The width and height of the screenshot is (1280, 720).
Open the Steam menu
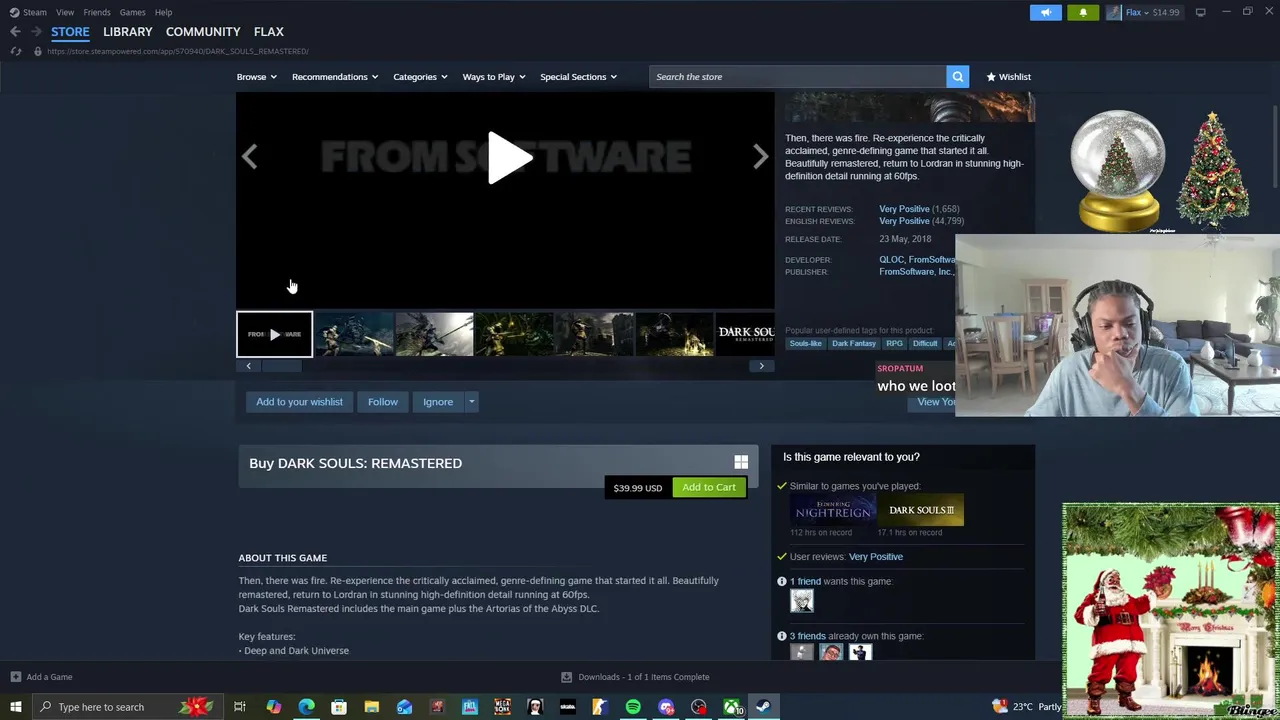pos(28,12)
